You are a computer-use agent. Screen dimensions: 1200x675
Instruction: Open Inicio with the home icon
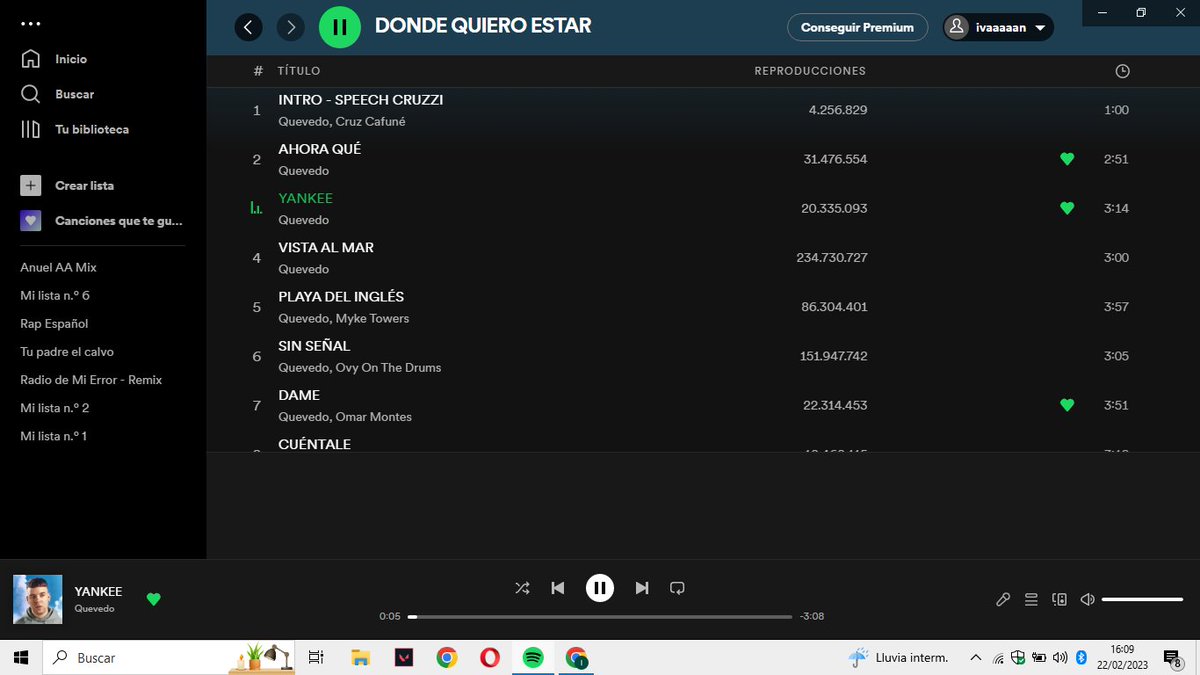pyautogui.click(x=31, y=58)
